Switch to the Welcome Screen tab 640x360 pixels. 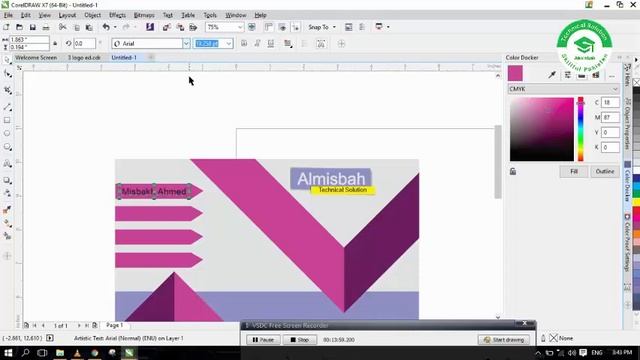[x=36, y=58]
